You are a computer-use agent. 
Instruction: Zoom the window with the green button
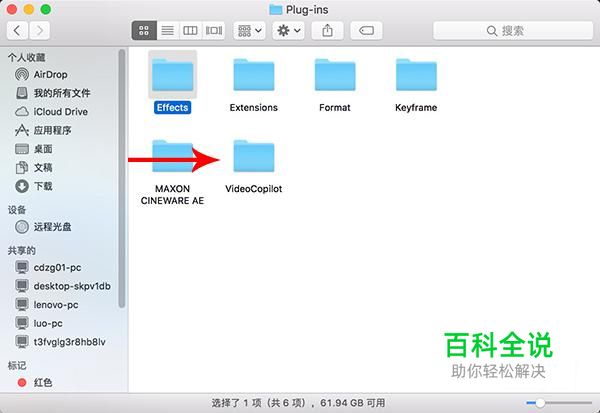[46, 9]
